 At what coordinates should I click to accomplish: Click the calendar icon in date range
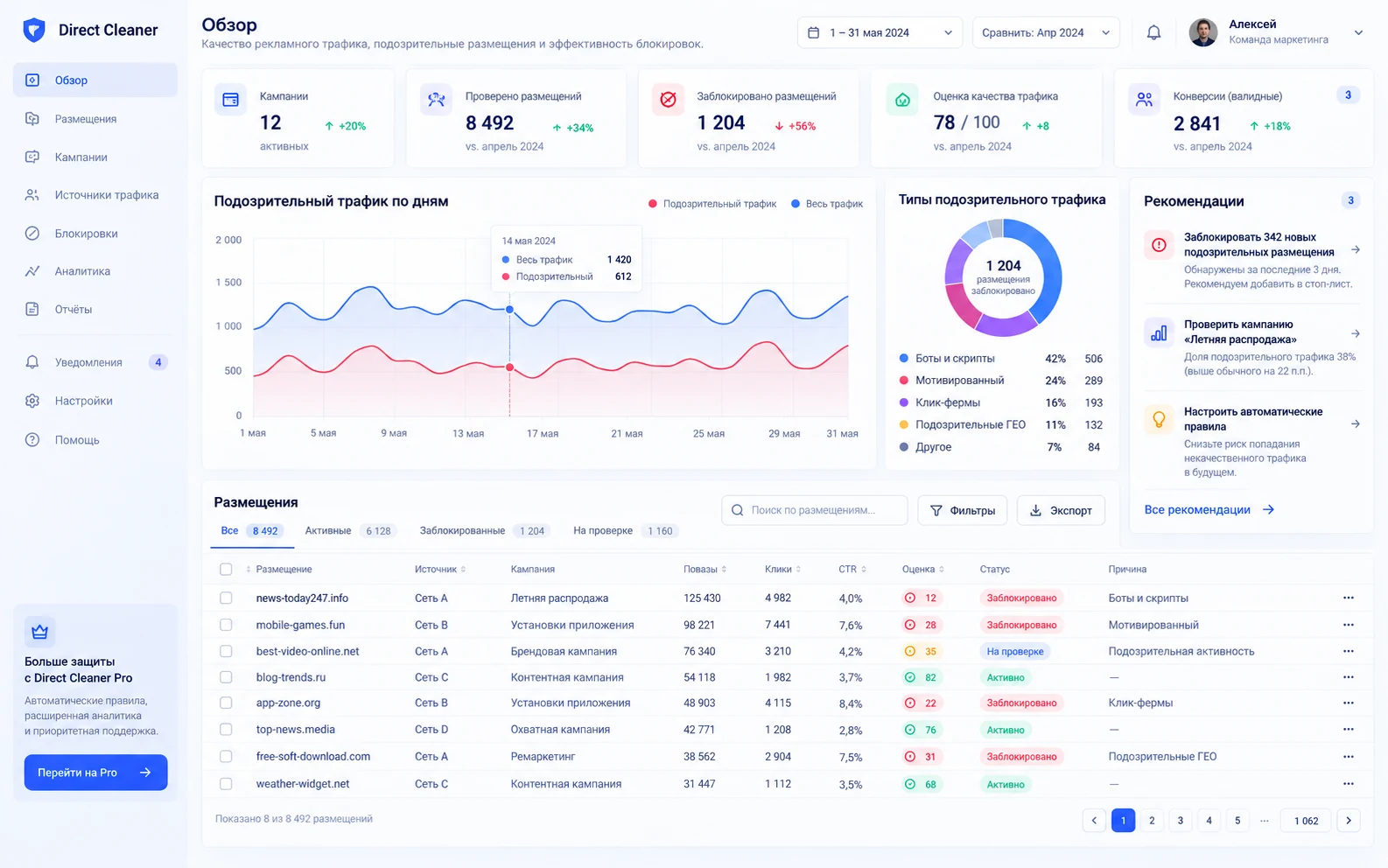coord(813,32)
